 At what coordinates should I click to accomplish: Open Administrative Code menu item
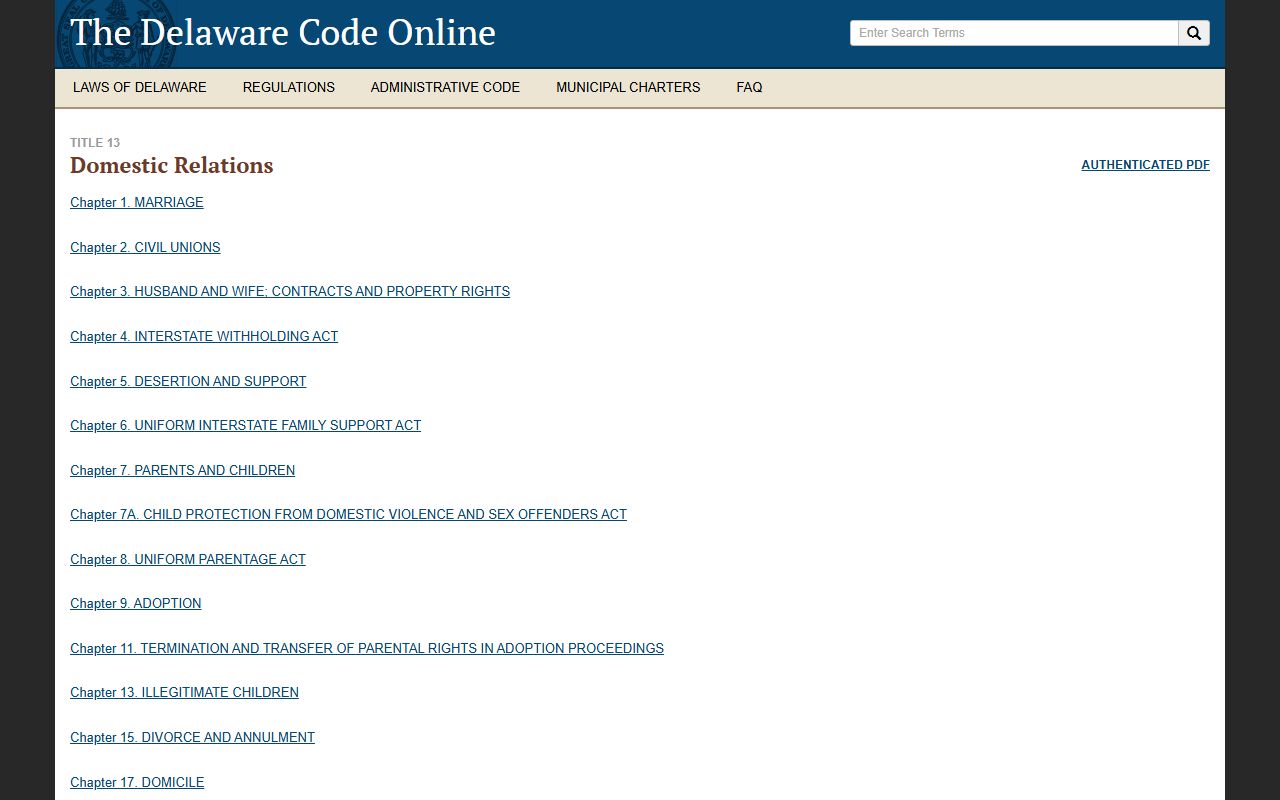445,87
